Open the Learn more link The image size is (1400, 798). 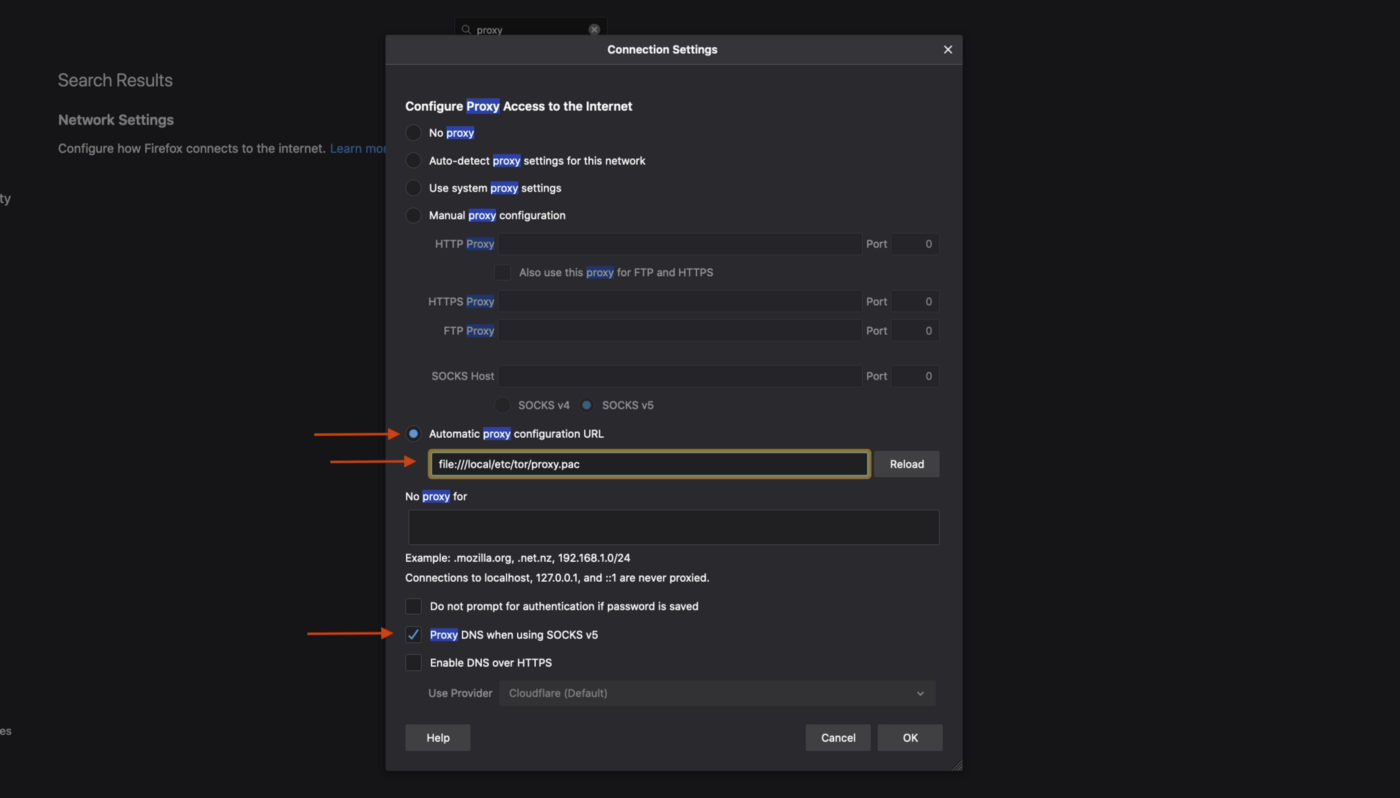(358, 149)
